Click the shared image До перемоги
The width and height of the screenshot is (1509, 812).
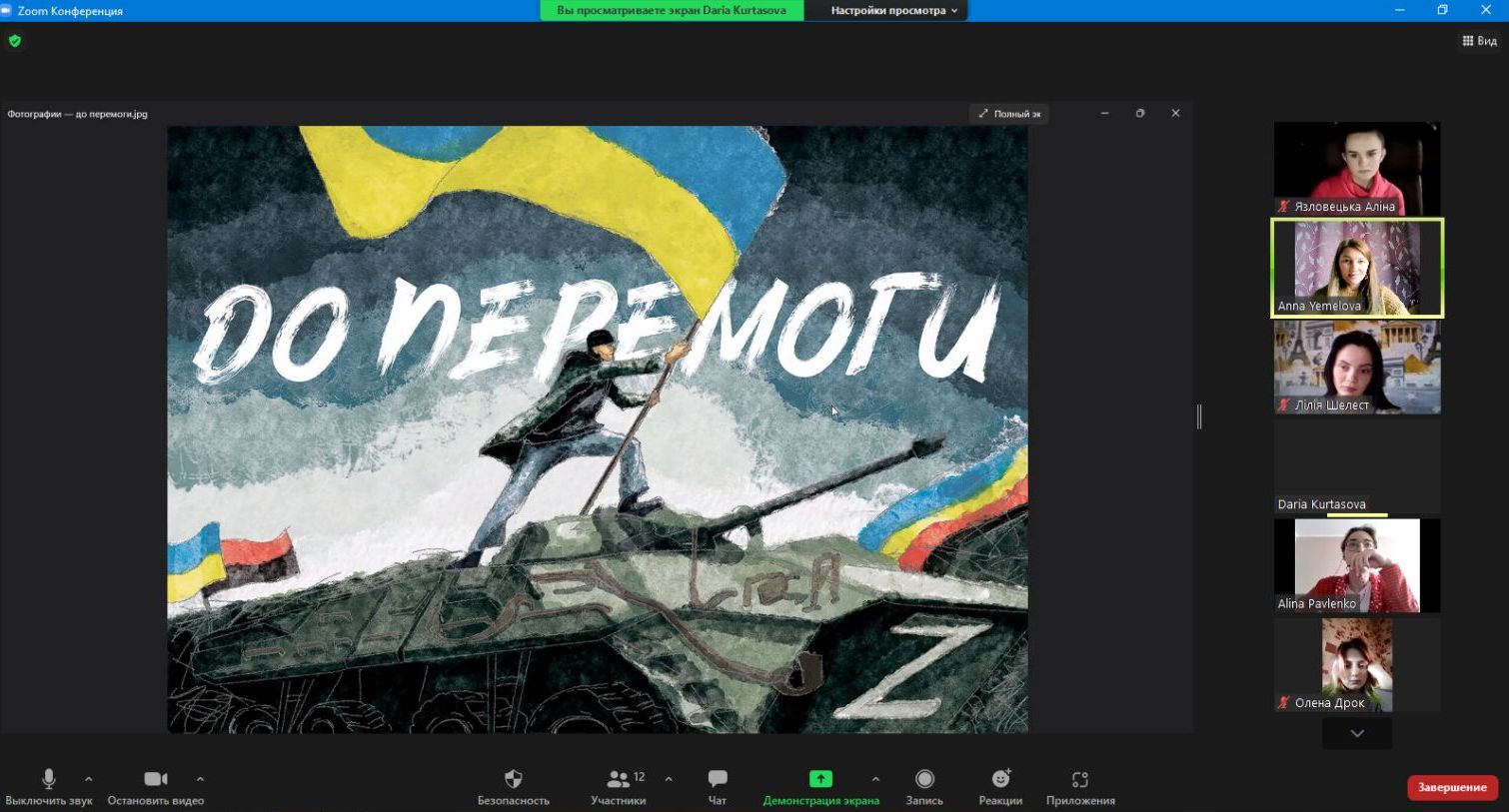[x=598, y=429]
